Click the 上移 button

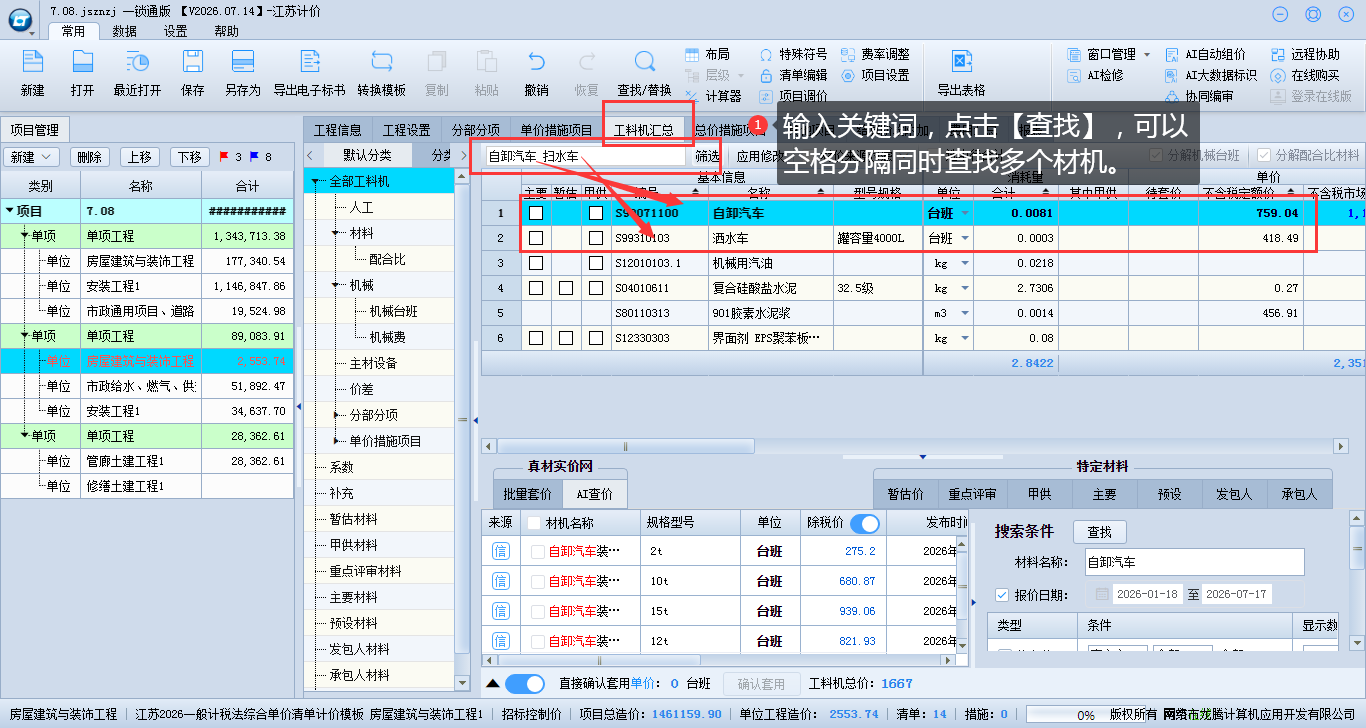click(x=140, y=157)
